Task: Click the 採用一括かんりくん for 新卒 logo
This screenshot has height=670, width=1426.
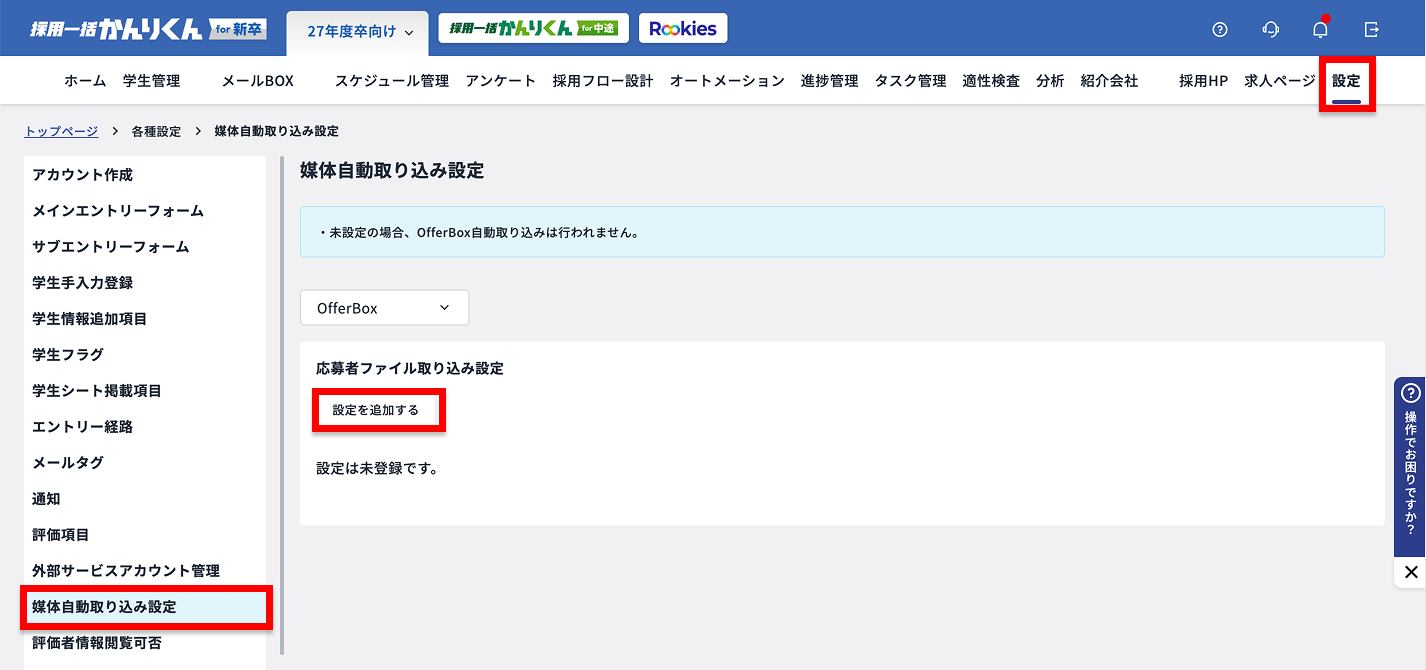Action: [x=147, y=29]
